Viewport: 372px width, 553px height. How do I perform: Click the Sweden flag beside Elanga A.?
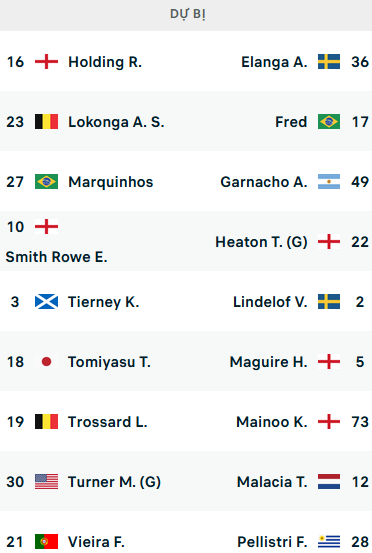329,62
